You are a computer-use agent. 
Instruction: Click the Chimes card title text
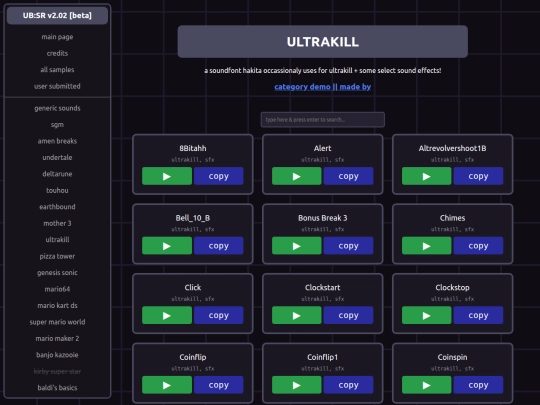pos(452,218)
